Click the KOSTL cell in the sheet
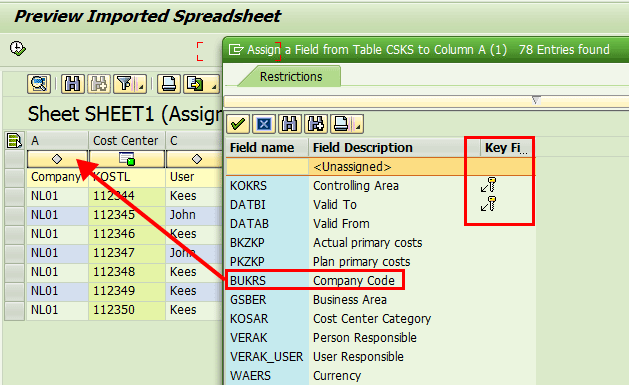629x385 pixels. 127,177
